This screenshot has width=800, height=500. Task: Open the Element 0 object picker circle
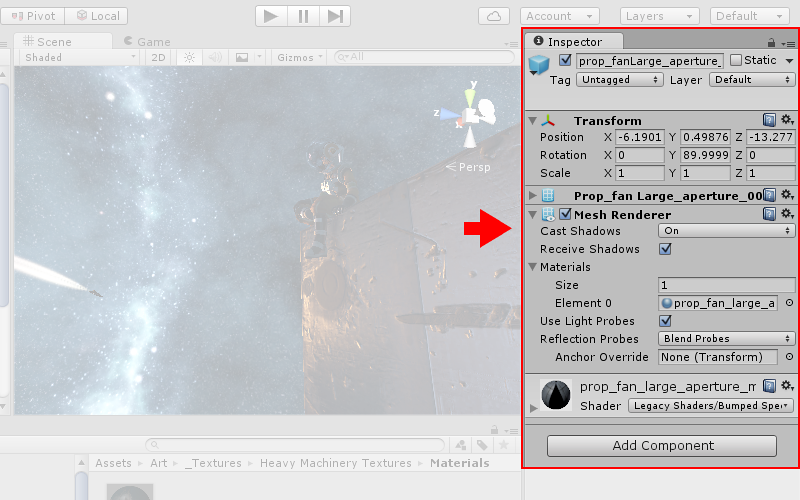789,303
